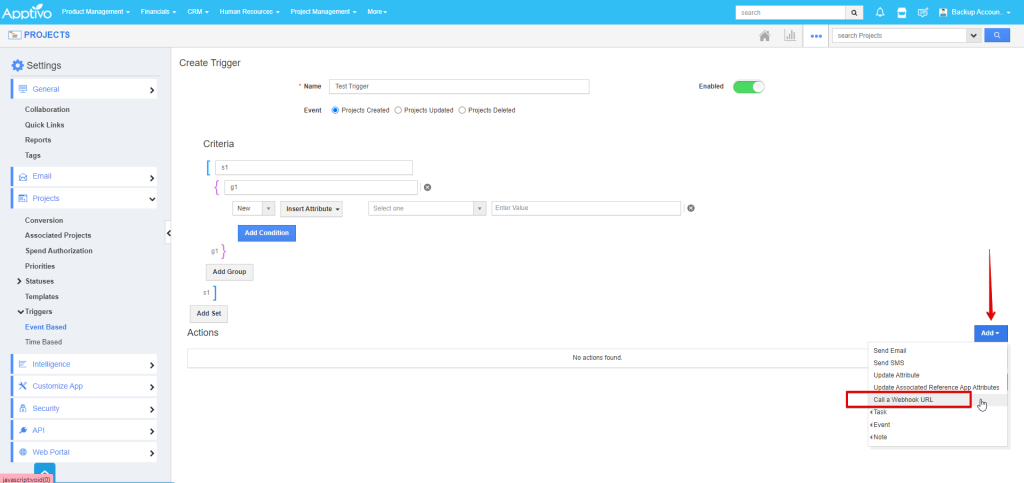The height and width of the screenshot is (483, 1024).
Task: Click the blue Projects search button
Action: tap(997, 35)
